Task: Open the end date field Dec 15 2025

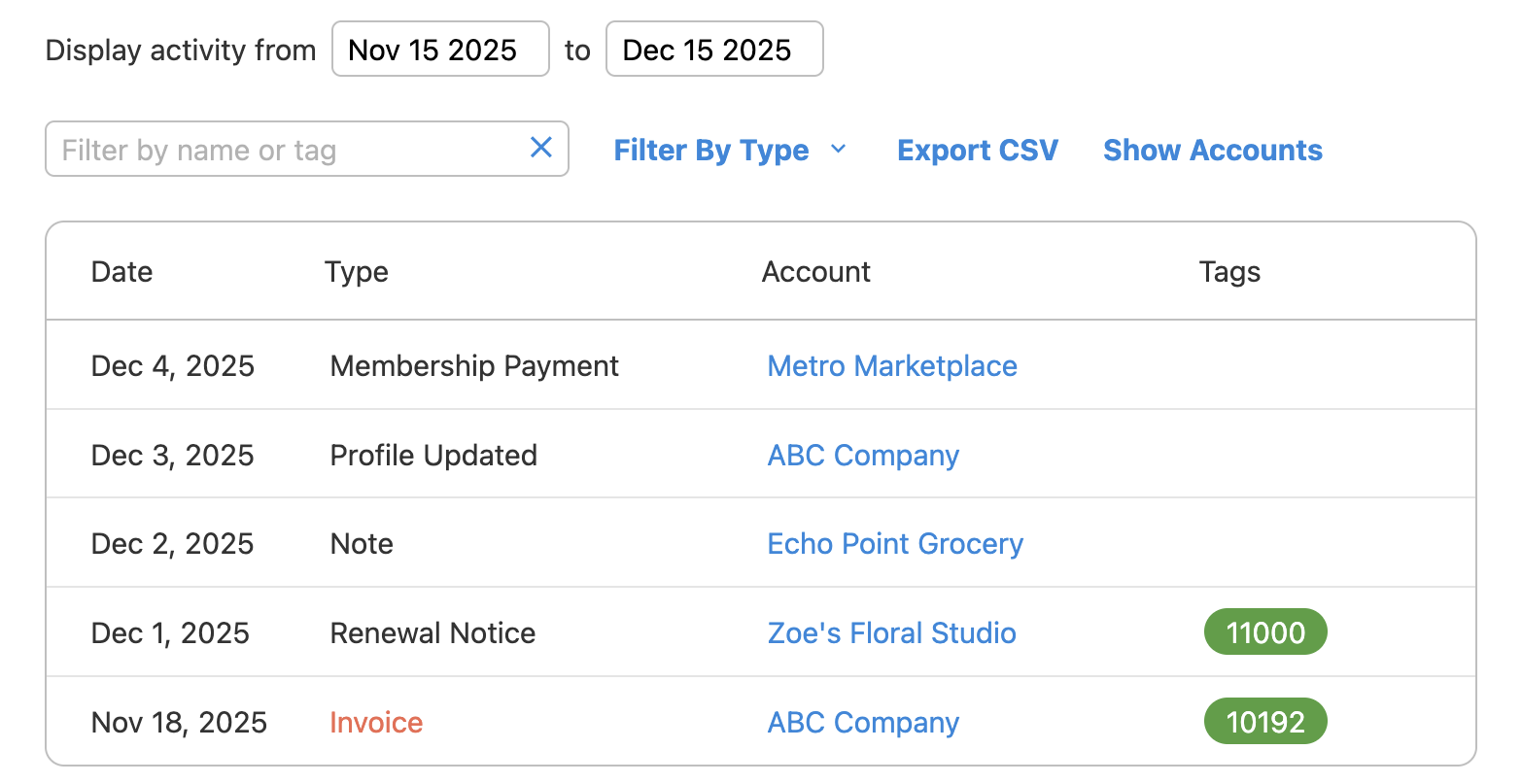Action: click(x=714, y=50)
